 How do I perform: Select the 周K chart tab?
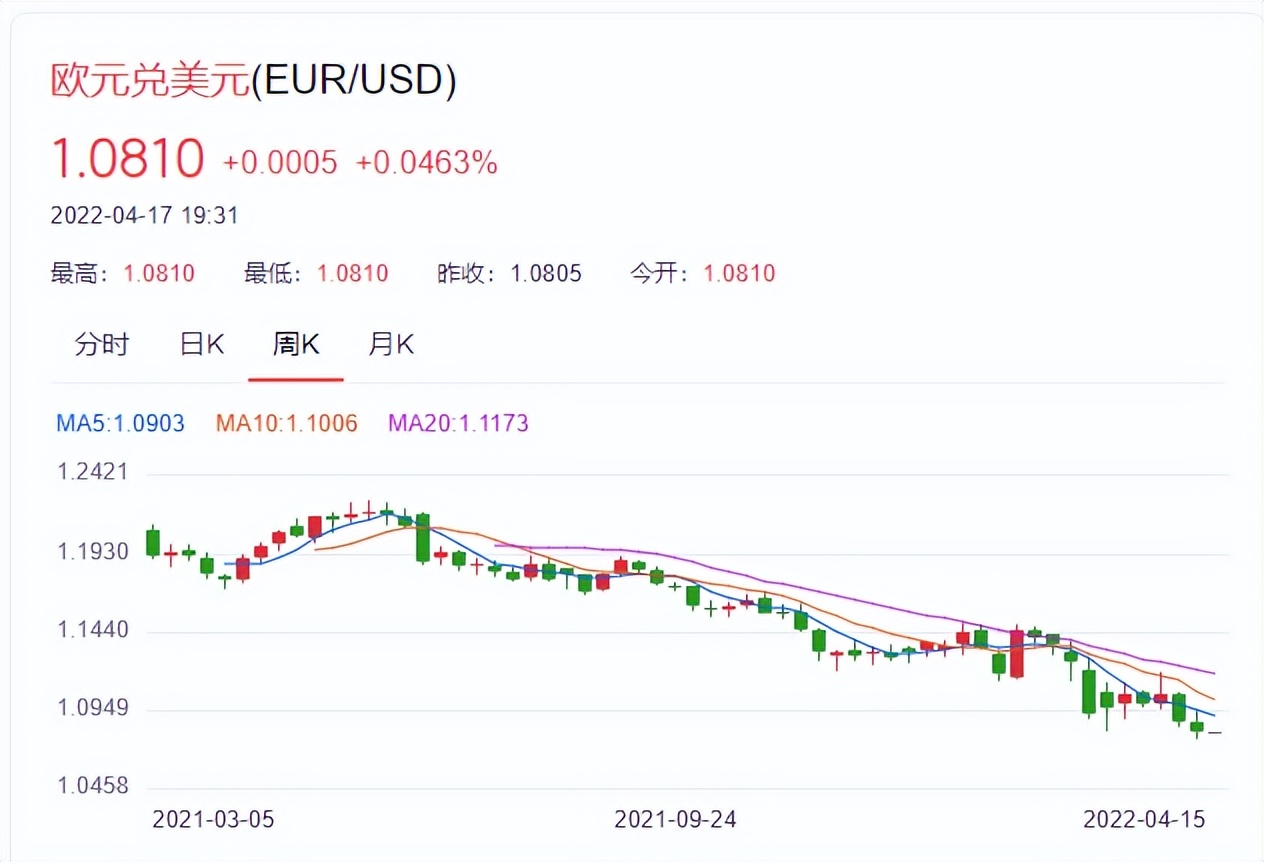tap(296, 345)
